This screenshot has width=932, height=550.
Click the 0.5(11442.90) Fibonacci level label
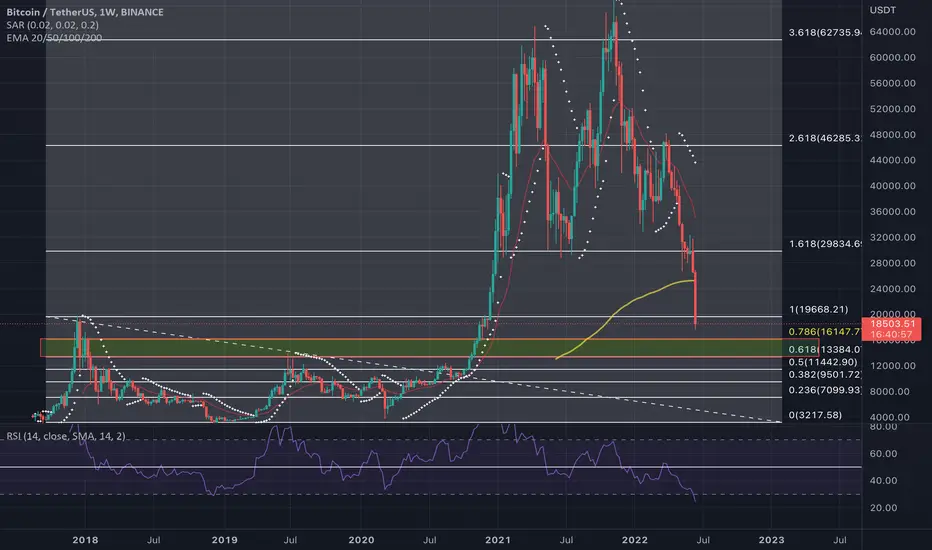(823, 362)
